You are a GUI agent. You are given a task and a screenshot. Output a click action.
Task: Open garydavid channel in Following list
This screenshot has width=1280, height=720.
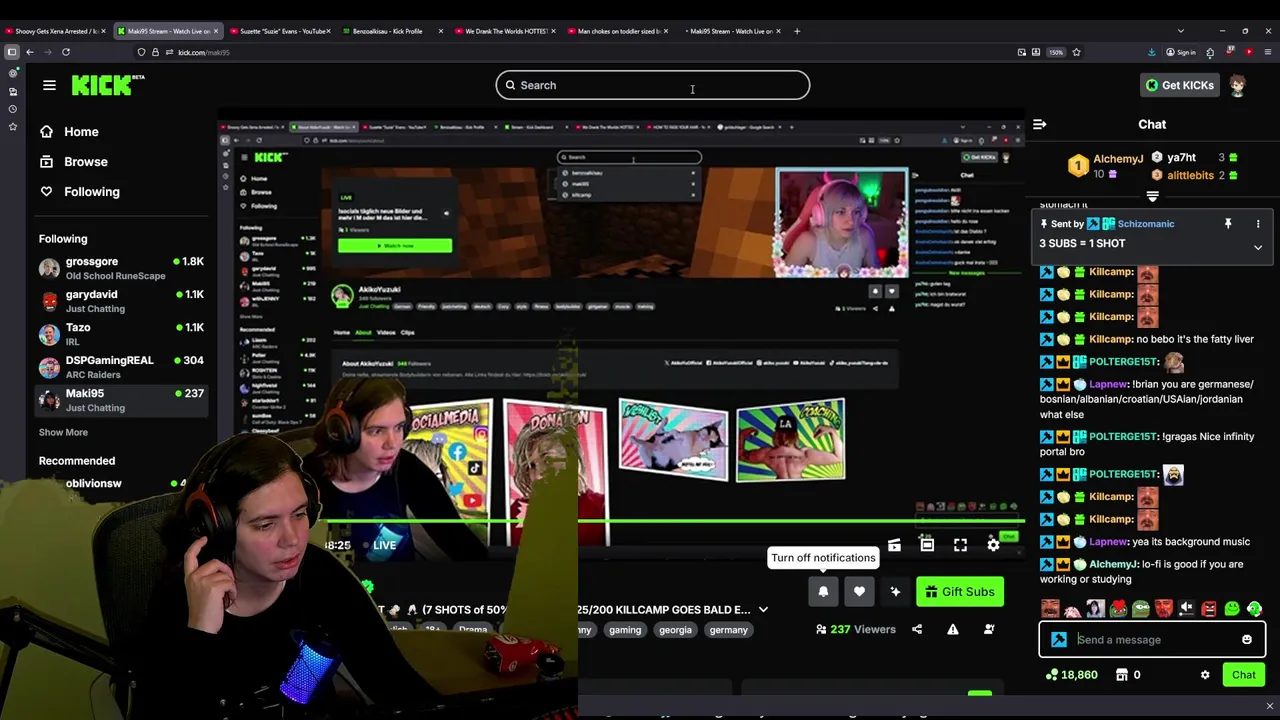[x=122, y=301]
